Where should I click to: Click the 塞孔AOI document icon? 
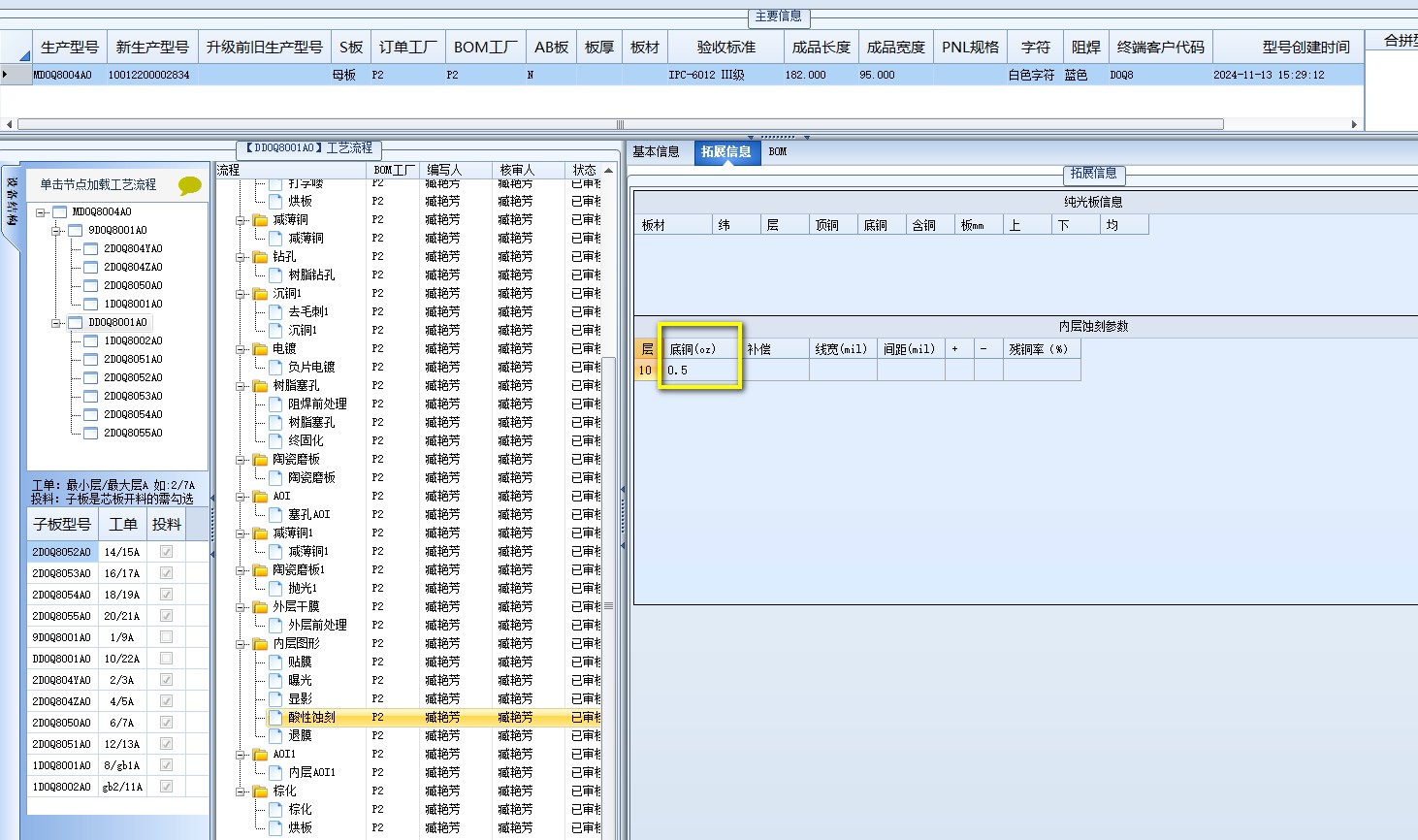tap(275, 515)
